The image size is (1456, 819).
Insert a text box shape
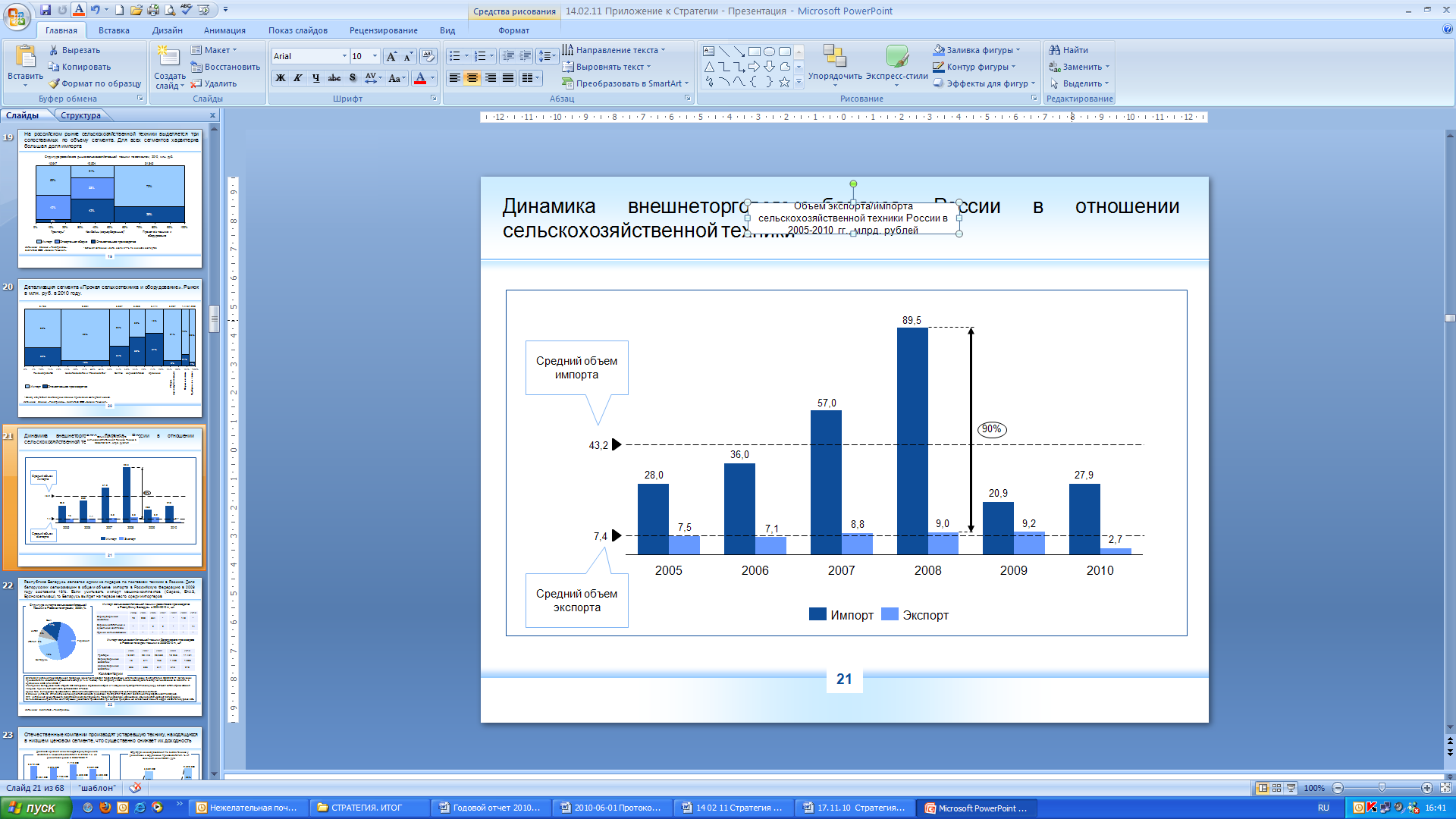click(708, 52)
